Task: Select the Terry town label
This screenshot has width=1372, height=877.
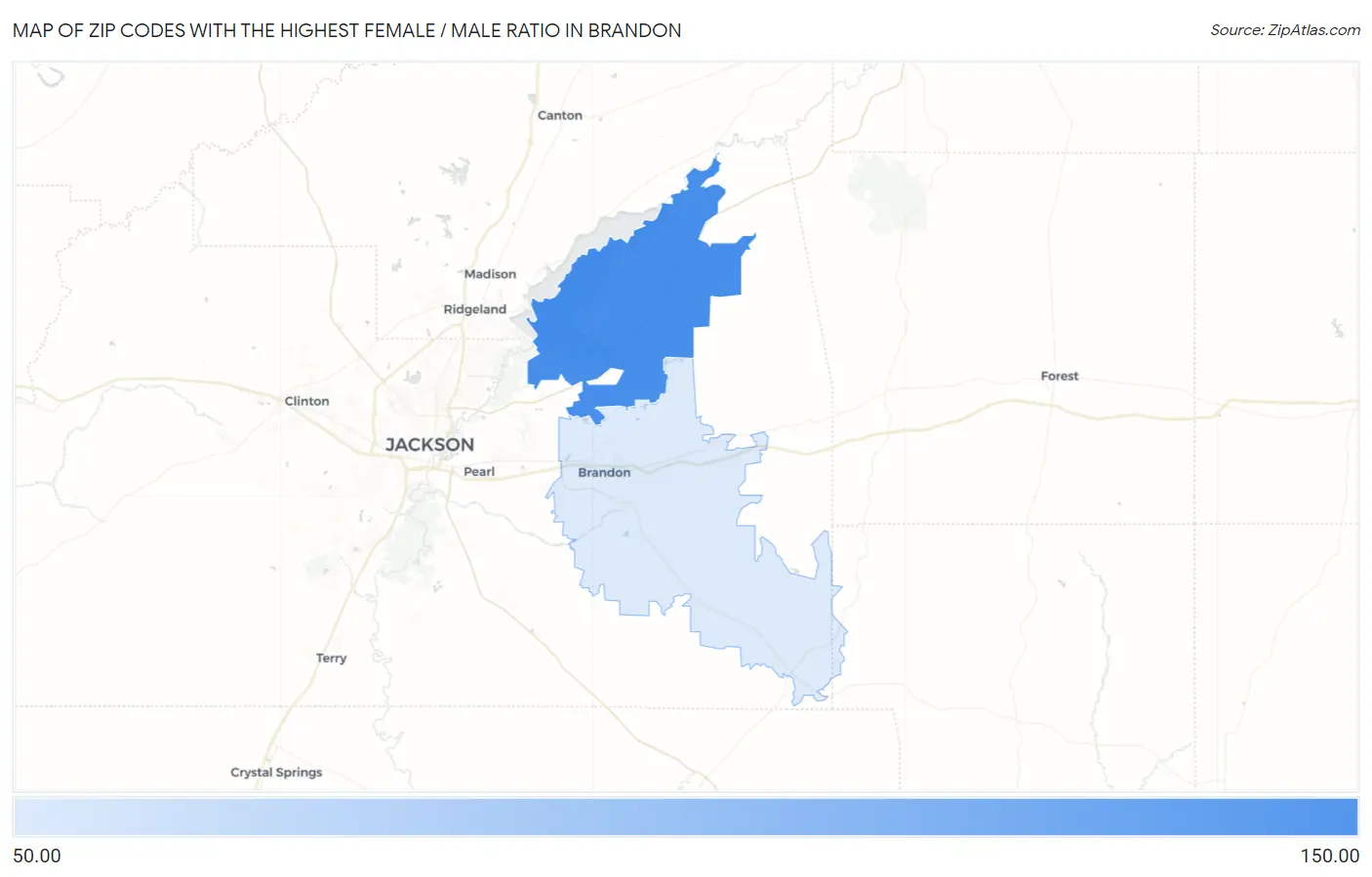Action: coord(332,658)
